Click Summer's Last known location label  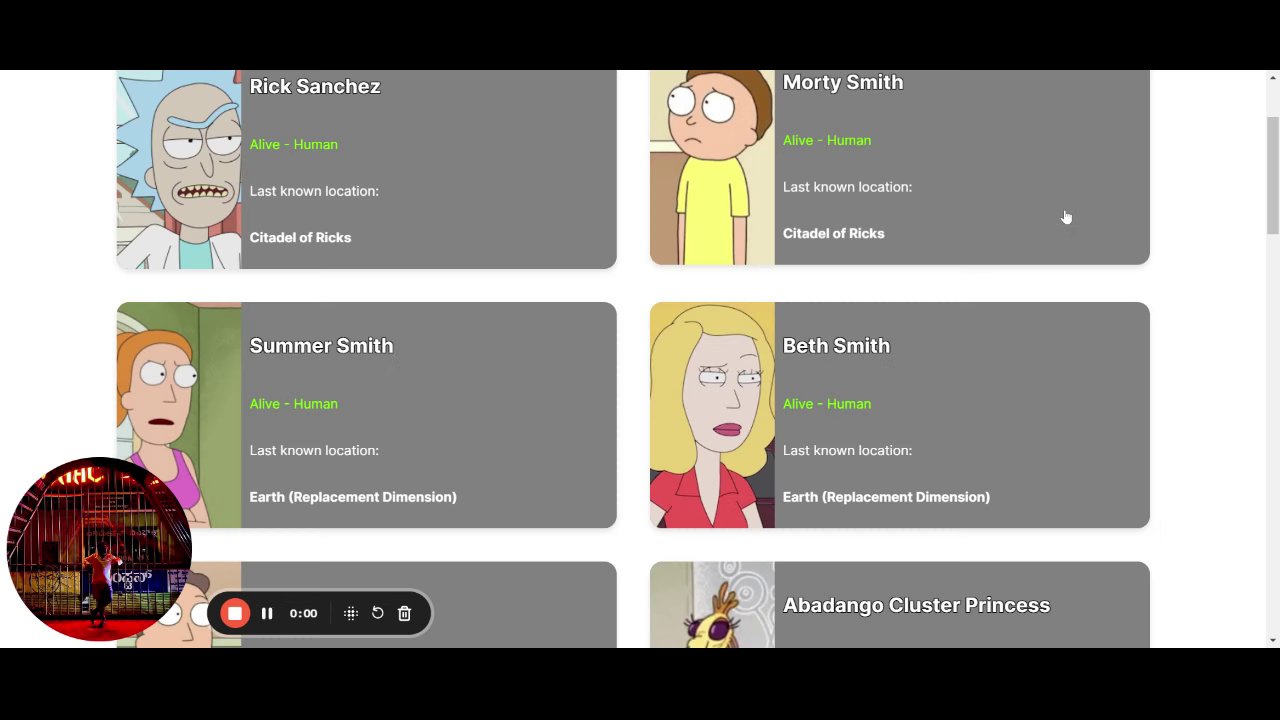click(314, 450)
